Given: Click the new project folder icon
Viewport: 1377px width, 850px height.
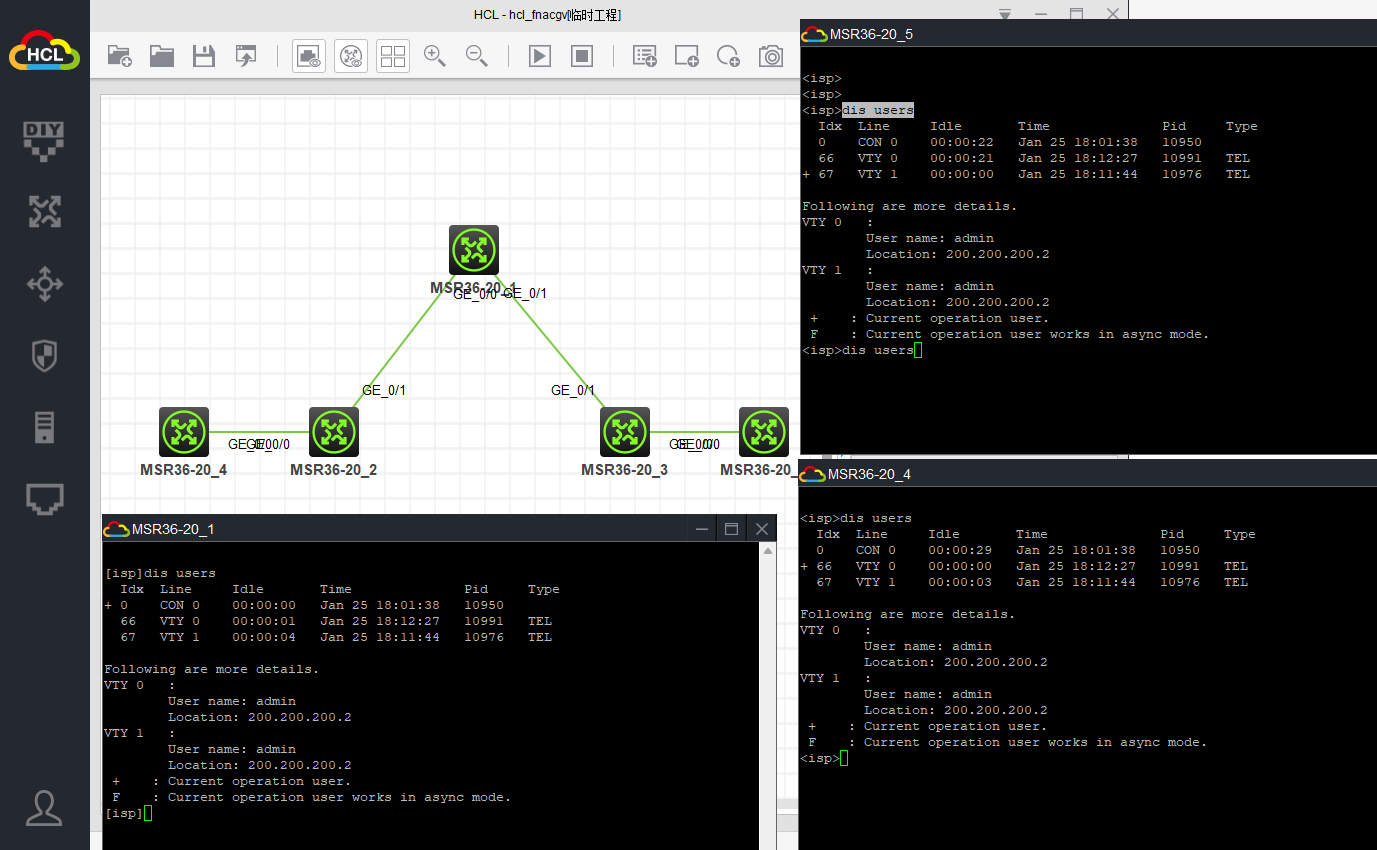Looking at the screenshot, I should 120,56.
